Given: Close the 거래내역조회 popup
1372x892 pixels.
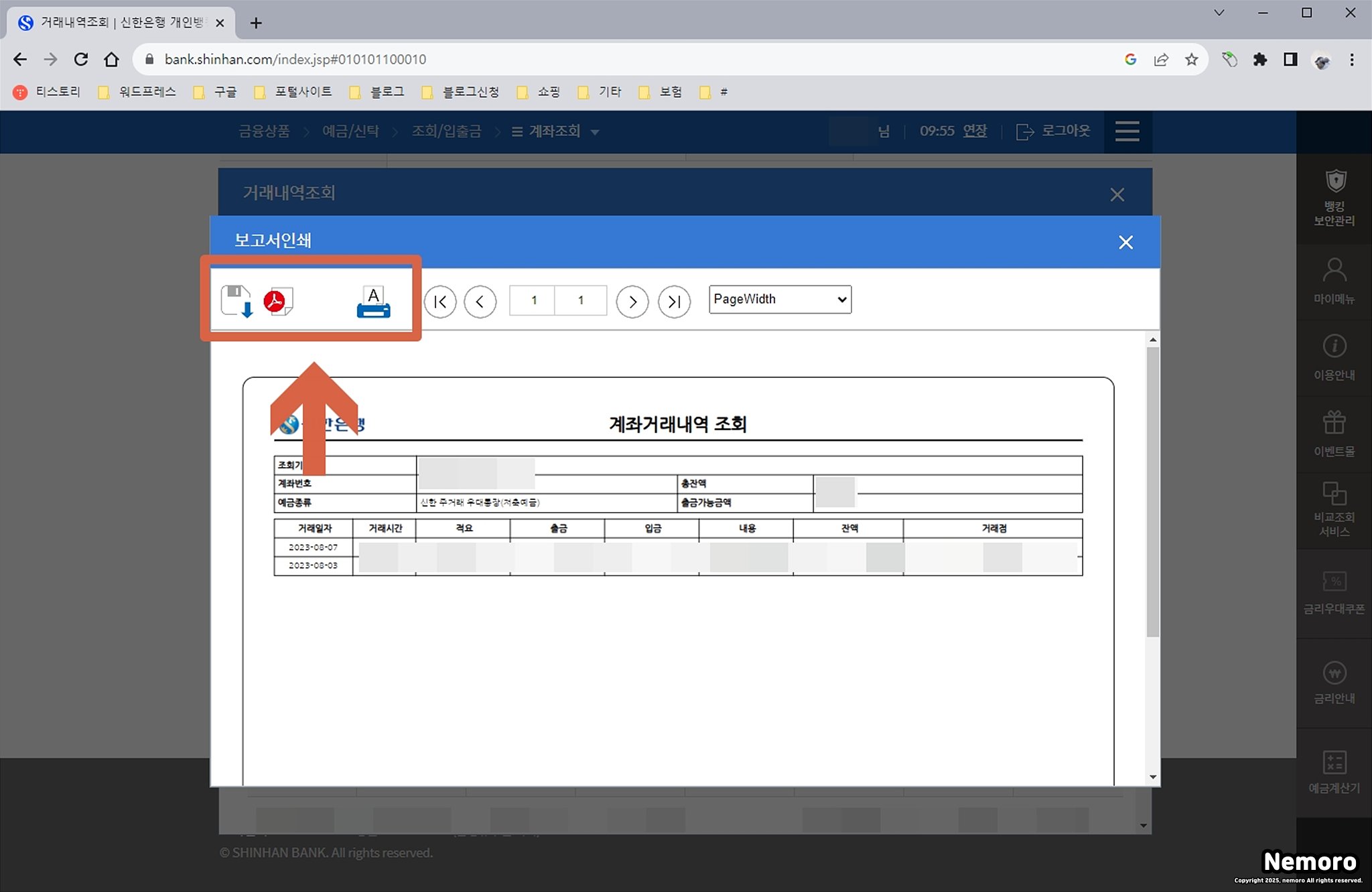Looking at the screenshot, I should point(1117,194).
